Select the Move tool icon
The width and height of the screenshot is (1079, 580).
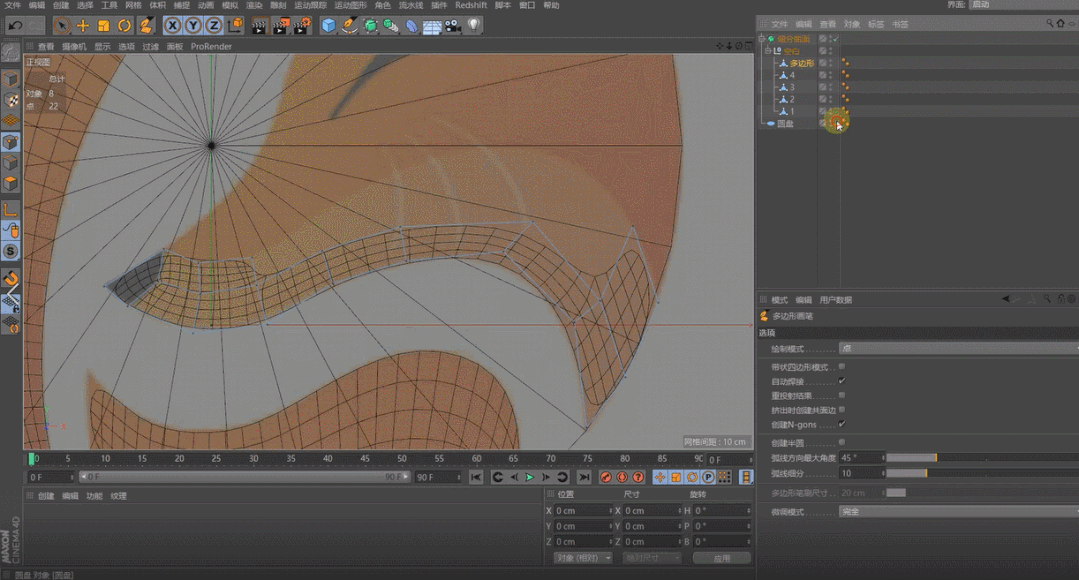83,25
